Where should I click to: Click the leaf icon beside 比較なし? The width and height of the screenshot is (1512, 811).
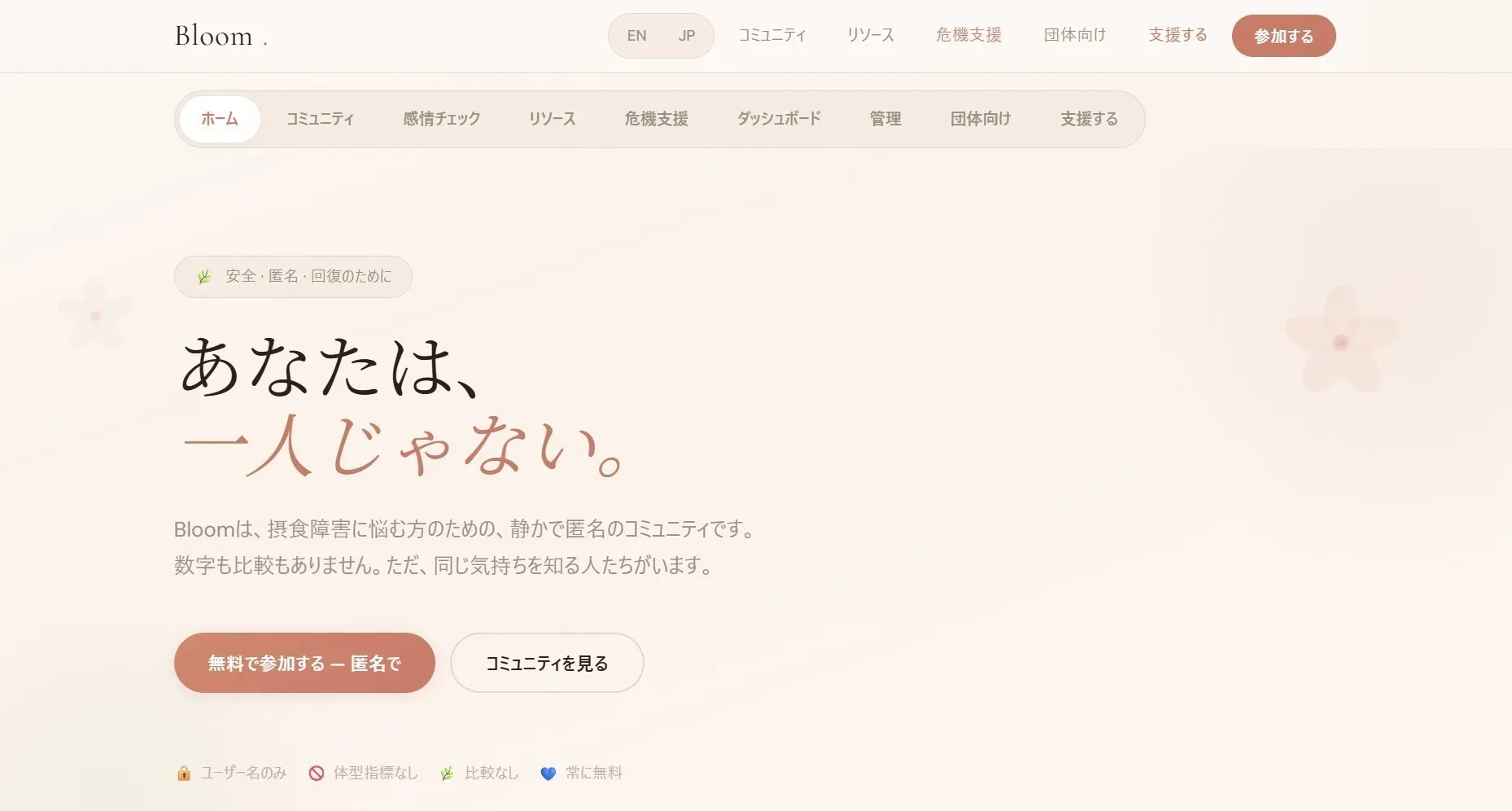[x=447, y=773]
